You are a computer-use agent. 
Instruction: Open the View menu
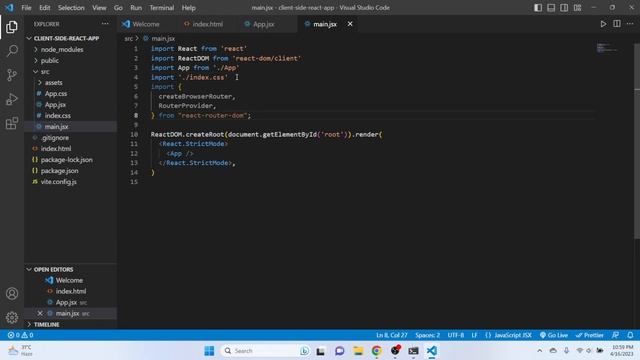pos(99,8)
